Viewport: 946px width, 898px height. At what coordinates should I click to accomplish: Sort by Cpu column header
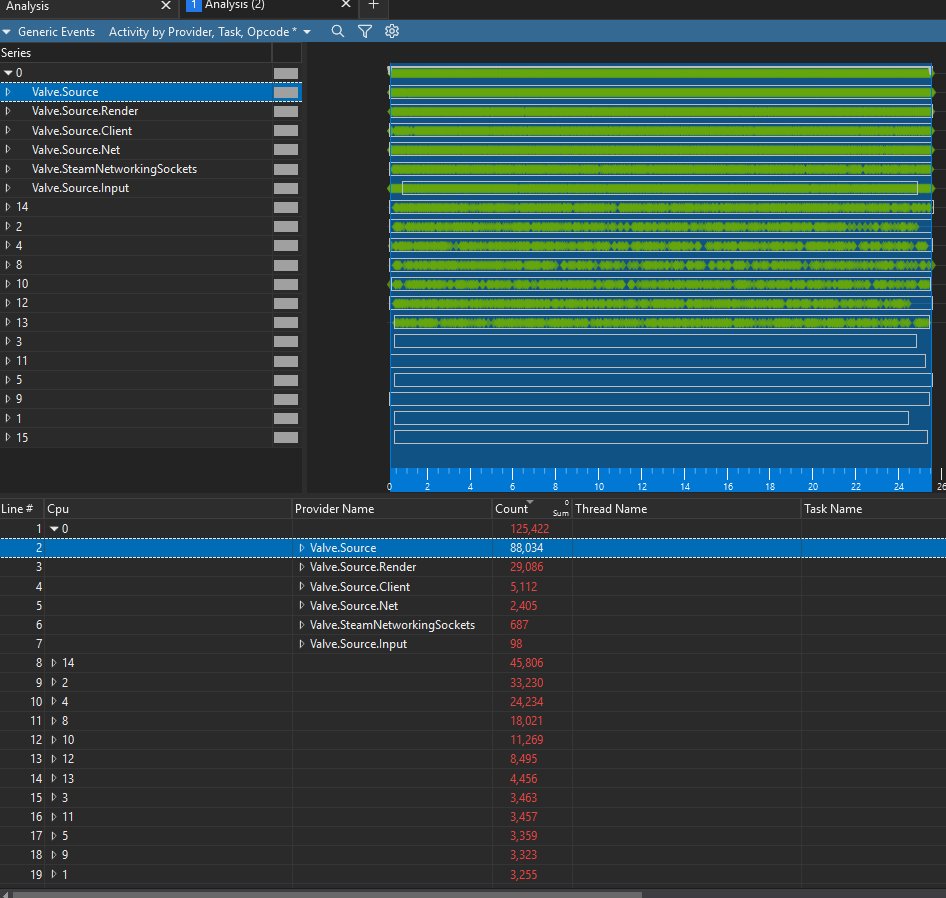(x=58, y=509)
